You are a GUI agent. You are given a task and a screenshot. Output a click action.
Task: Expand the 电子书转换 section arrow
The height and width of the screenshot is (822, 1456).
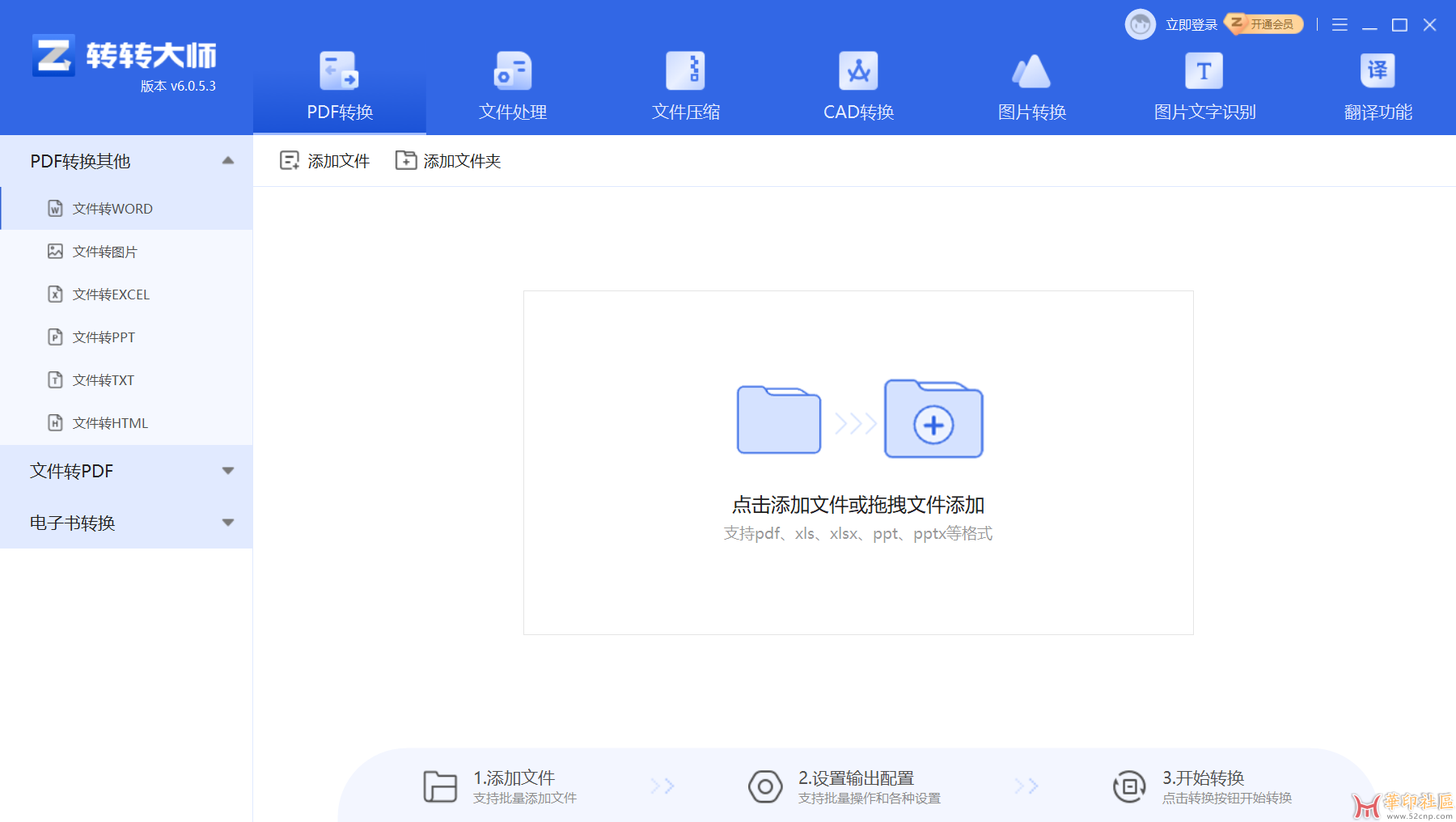point(228,523)
